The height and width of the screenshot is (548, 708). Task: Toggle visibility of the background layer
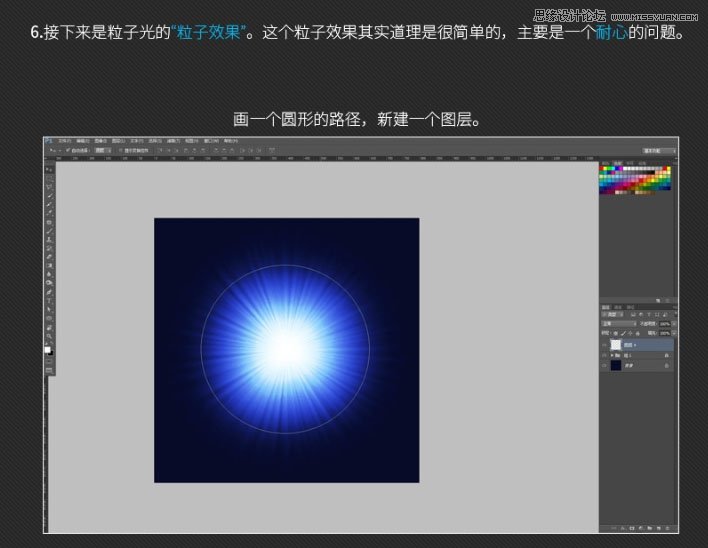(x=604, y=366)
